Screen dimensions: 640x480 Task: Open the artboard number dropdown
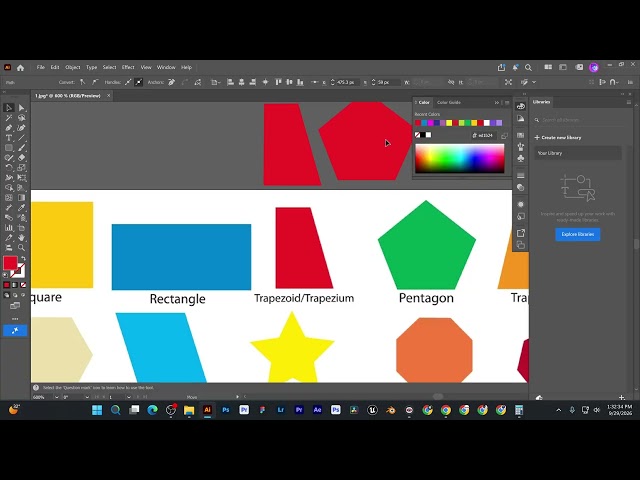coord(129,397)
